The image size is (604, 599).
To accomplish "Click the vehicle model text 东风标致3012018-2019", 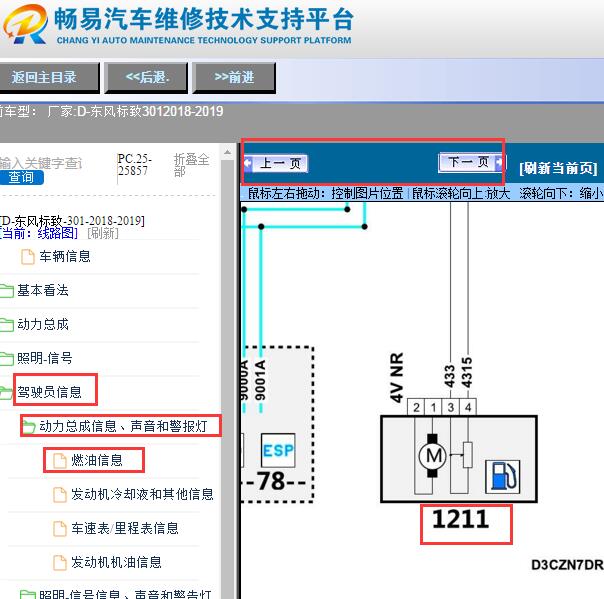I will tap(156, 111).
